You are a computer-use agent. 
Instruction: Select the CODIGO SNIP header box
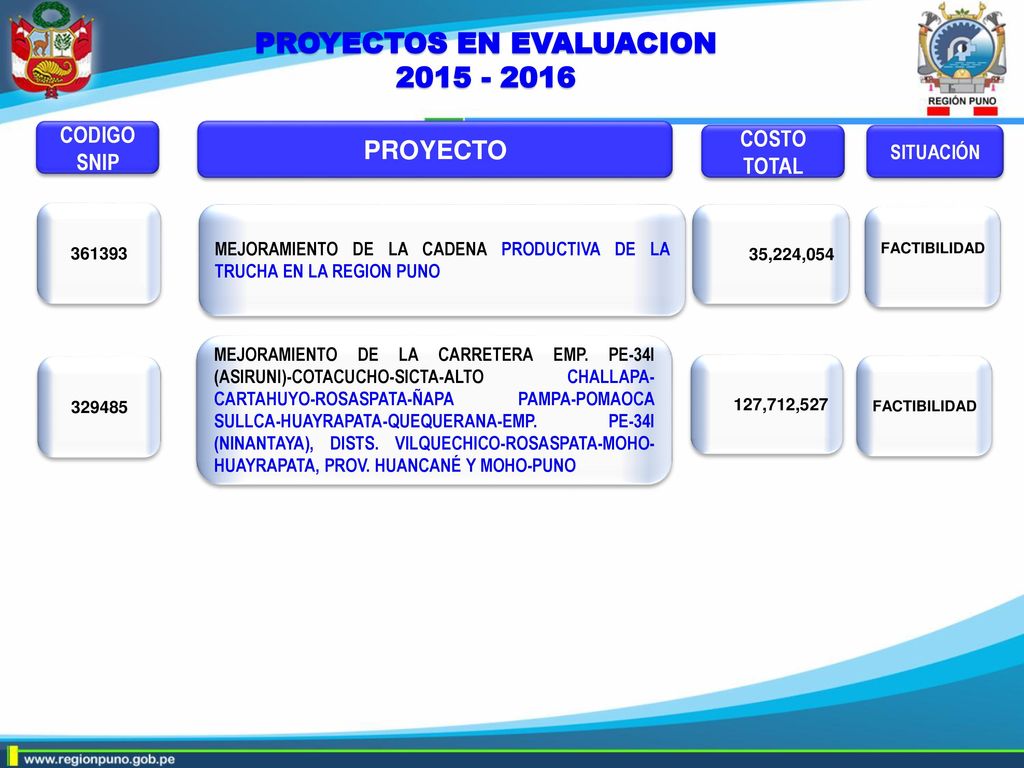(97, 148)
